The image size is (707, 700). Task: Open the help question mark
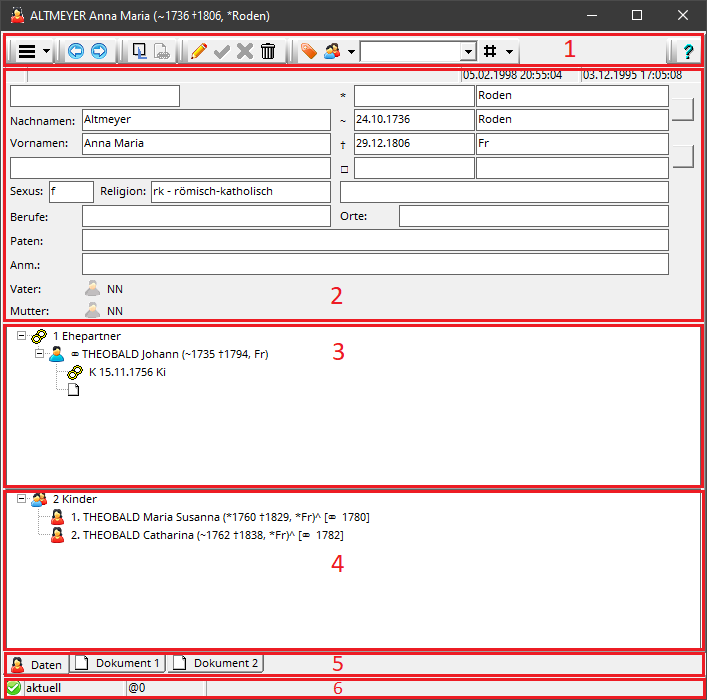(x=688, y=51)
